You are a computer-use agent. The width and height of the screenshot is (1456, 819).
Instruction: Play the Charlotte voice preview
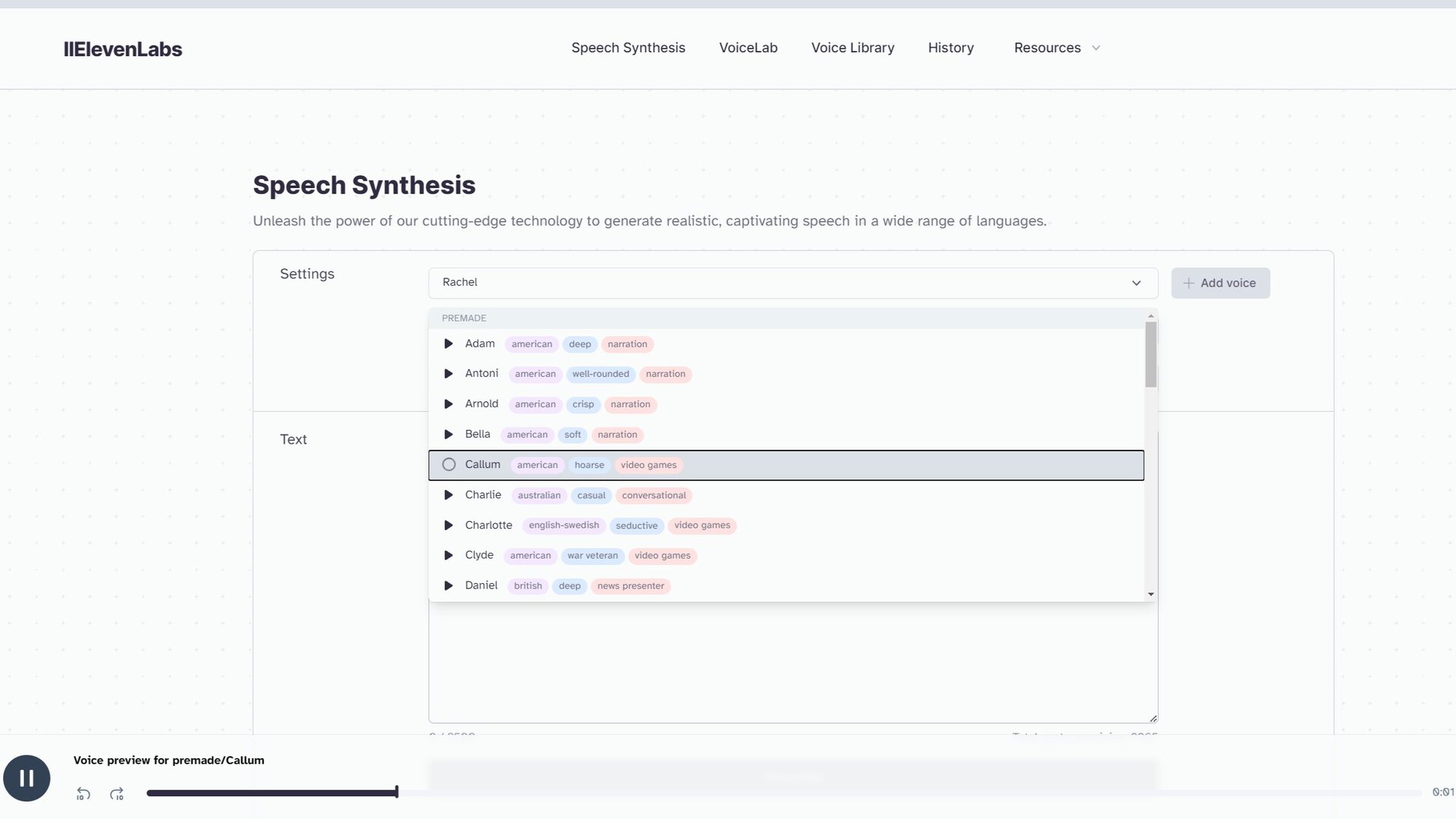448,526
